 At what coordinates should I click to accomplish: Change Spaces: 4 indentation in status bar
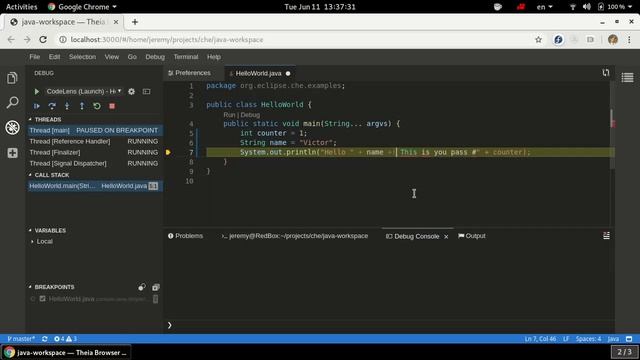588,339
